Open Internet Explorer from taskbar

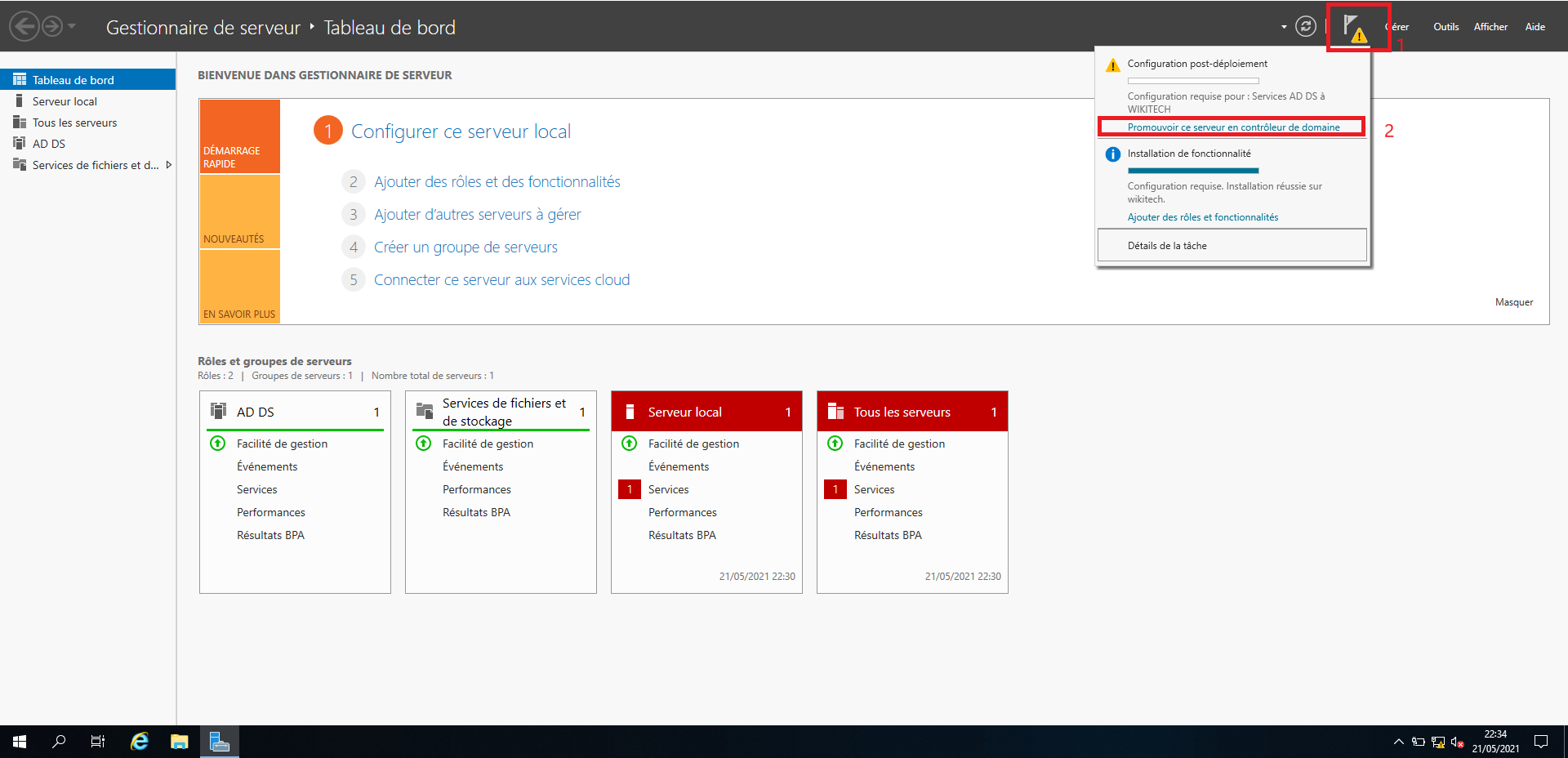140,742
